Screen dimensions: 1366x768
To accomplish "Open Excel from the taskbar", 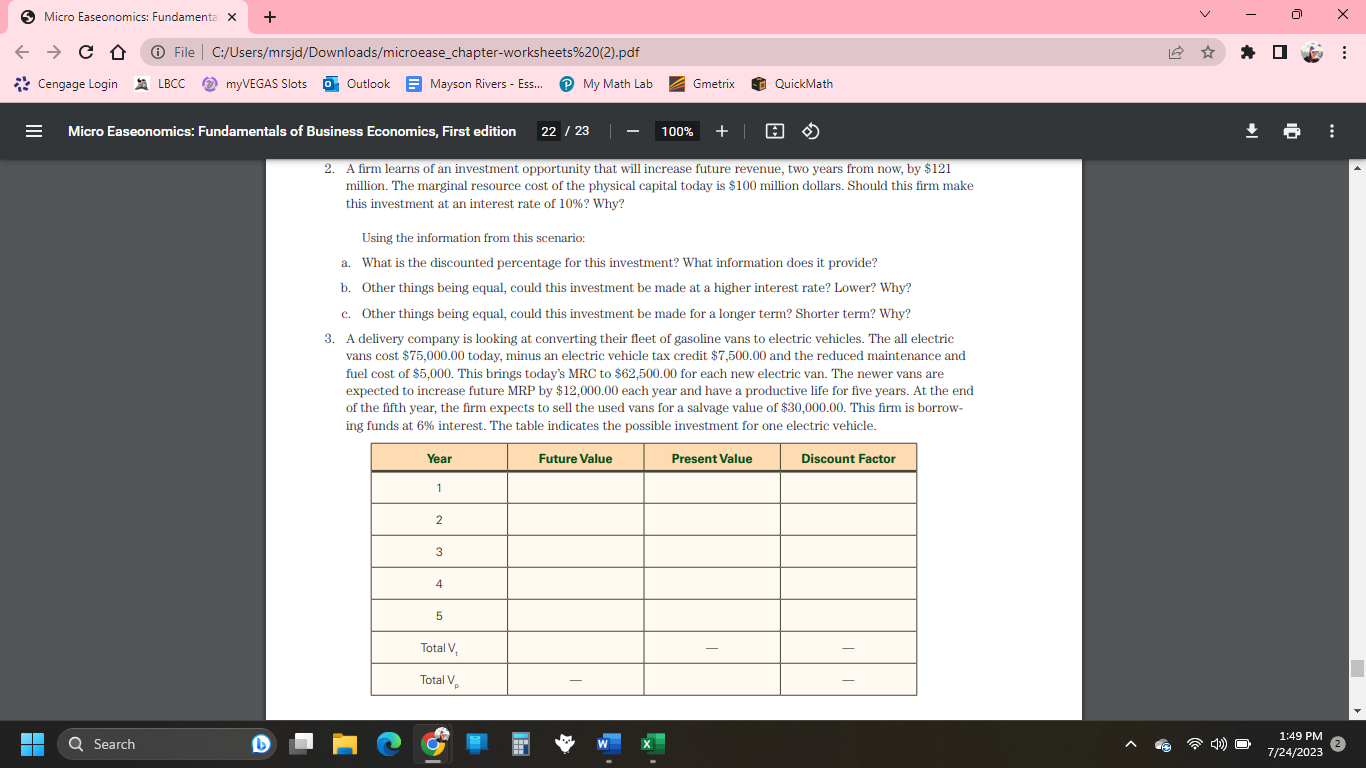I will (652, 744).
